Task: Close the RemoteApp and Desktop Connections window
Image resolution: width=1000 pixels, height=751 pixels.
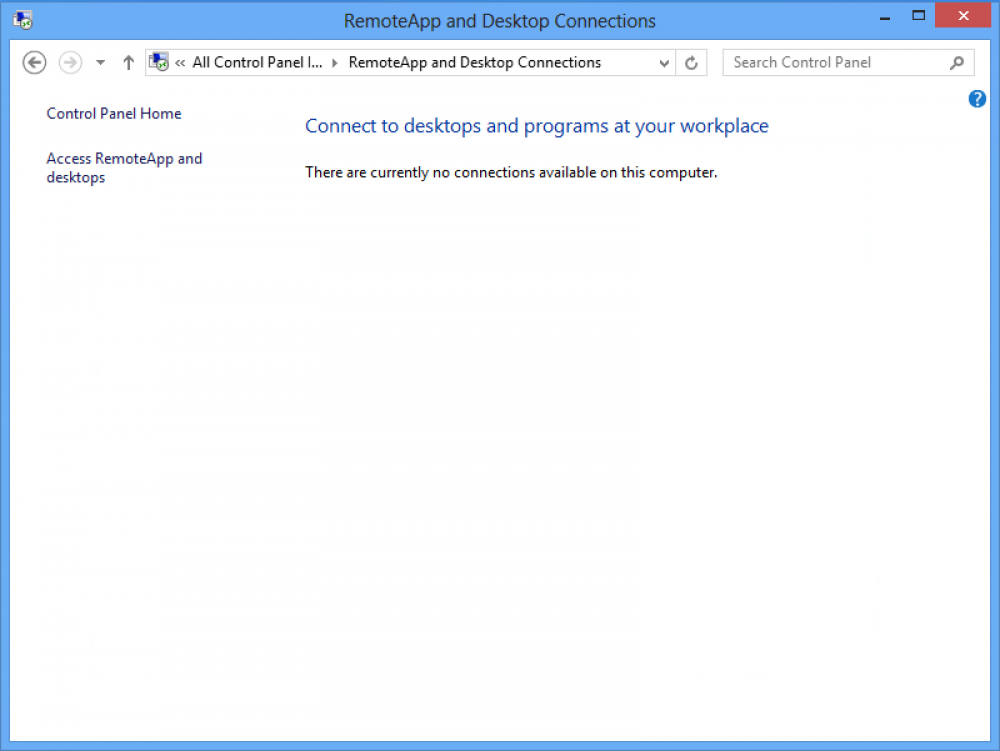Action: (x=963, y=15)
